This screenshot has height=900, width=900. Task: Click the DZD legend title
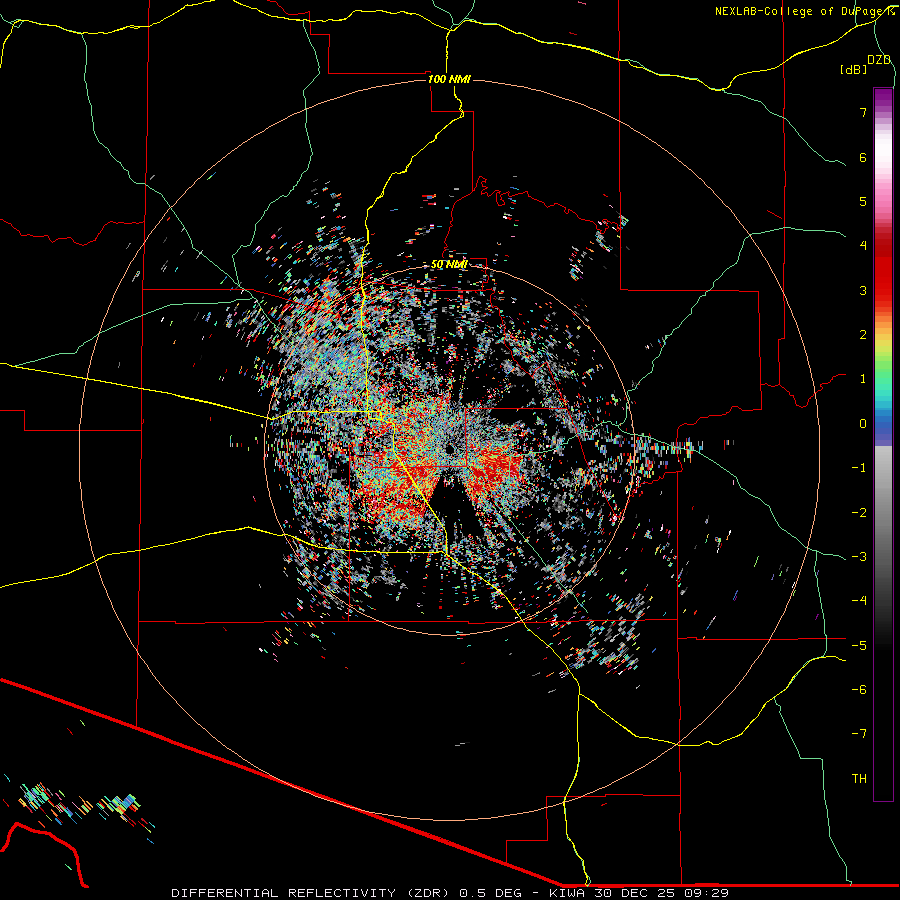tap(879, 60)
